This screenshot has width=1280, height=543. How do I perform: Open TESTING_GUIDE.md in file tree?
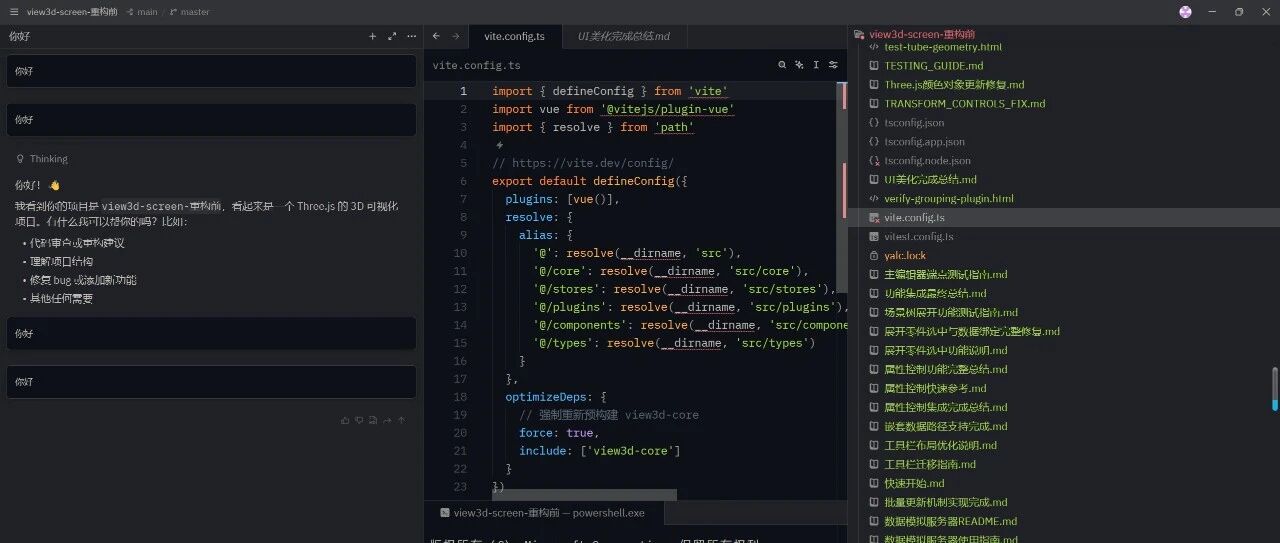pos(933,66)
